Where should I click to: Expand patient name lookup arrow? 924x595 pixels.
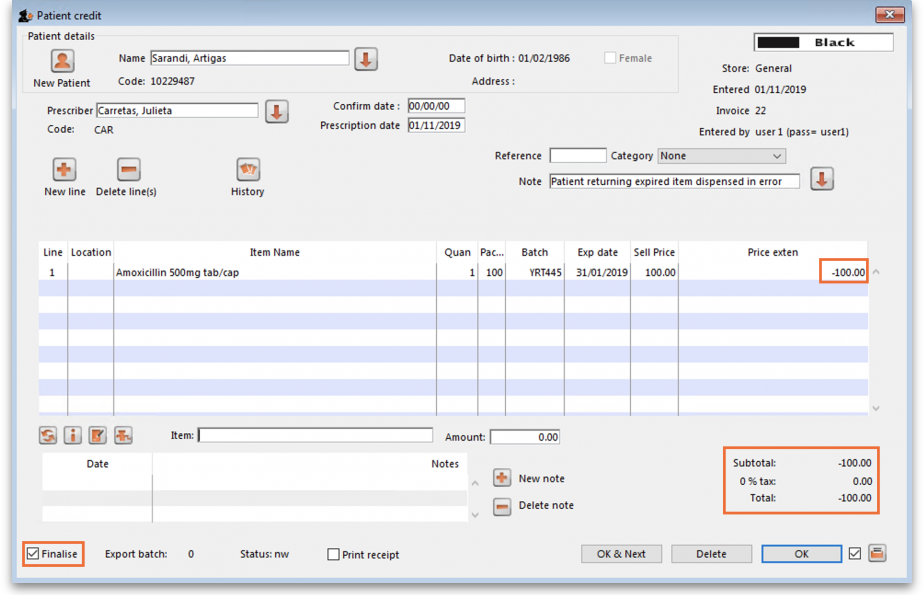[x=366, y=59]
